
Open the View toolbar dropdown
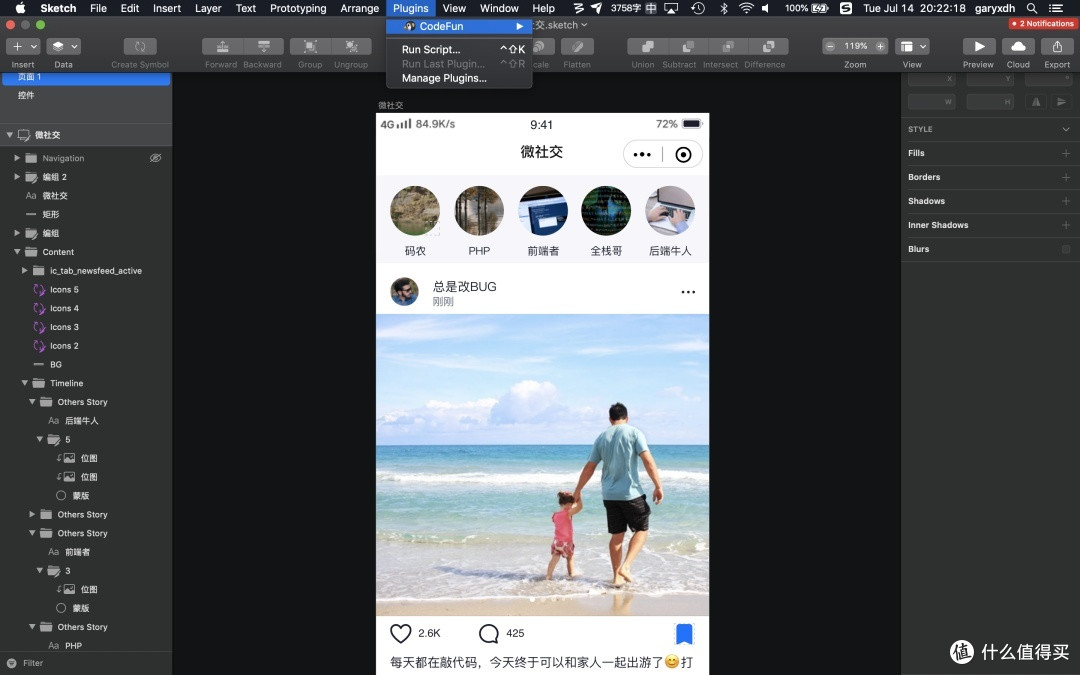[913, 46]
